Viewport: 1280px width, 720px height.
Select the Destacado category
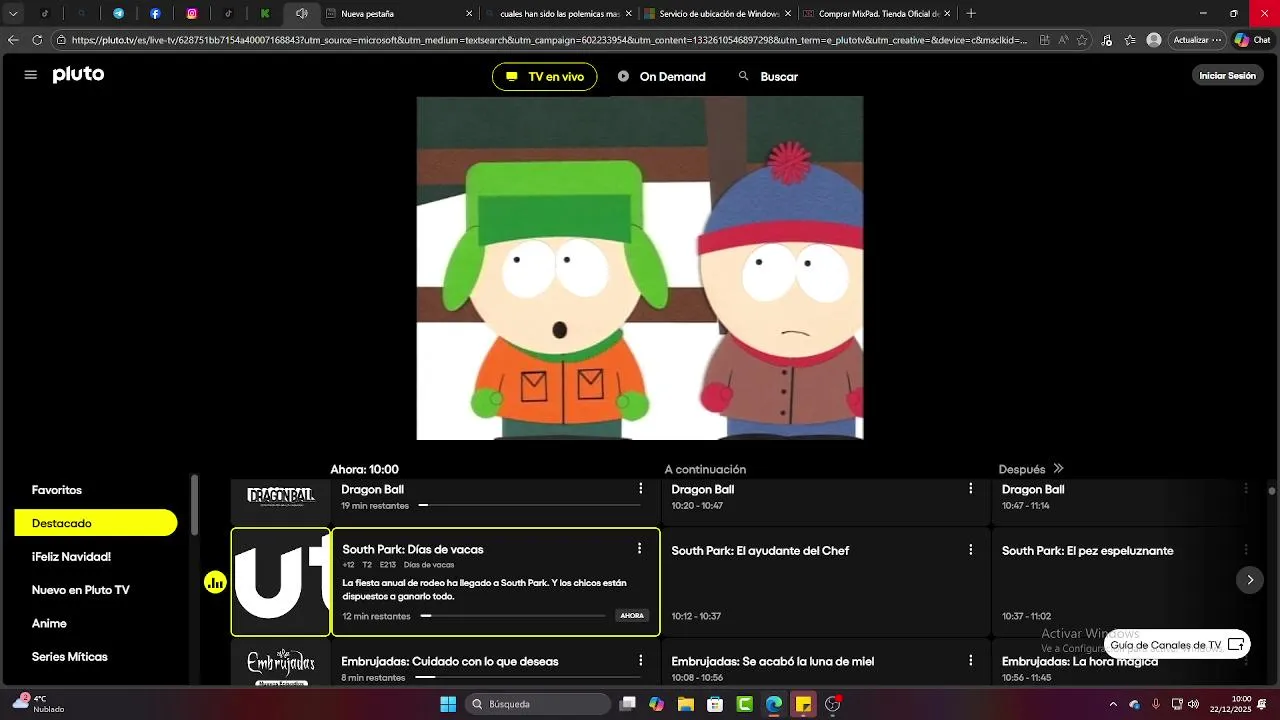[x=96, y=523]
